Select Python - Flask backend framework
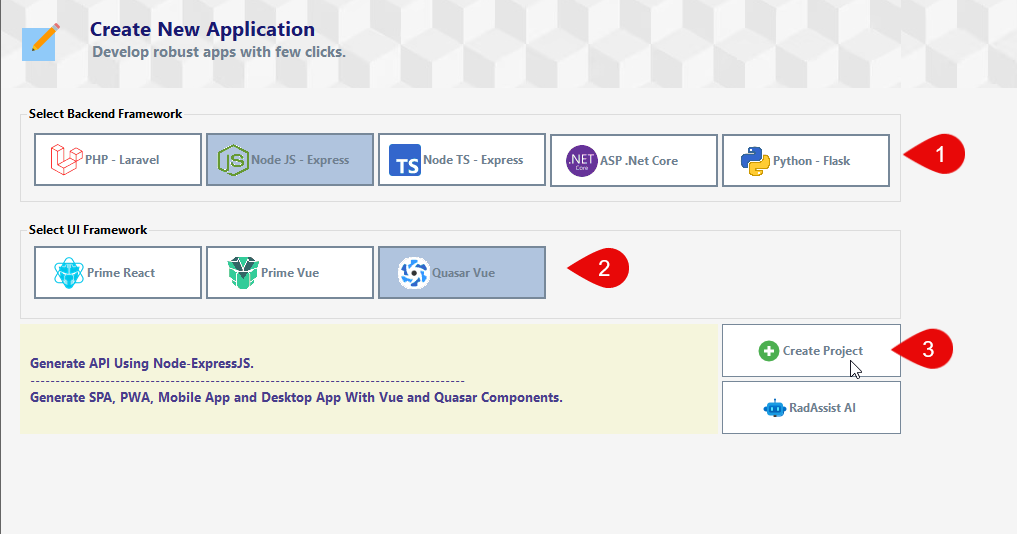 click(x=806, y=160)
